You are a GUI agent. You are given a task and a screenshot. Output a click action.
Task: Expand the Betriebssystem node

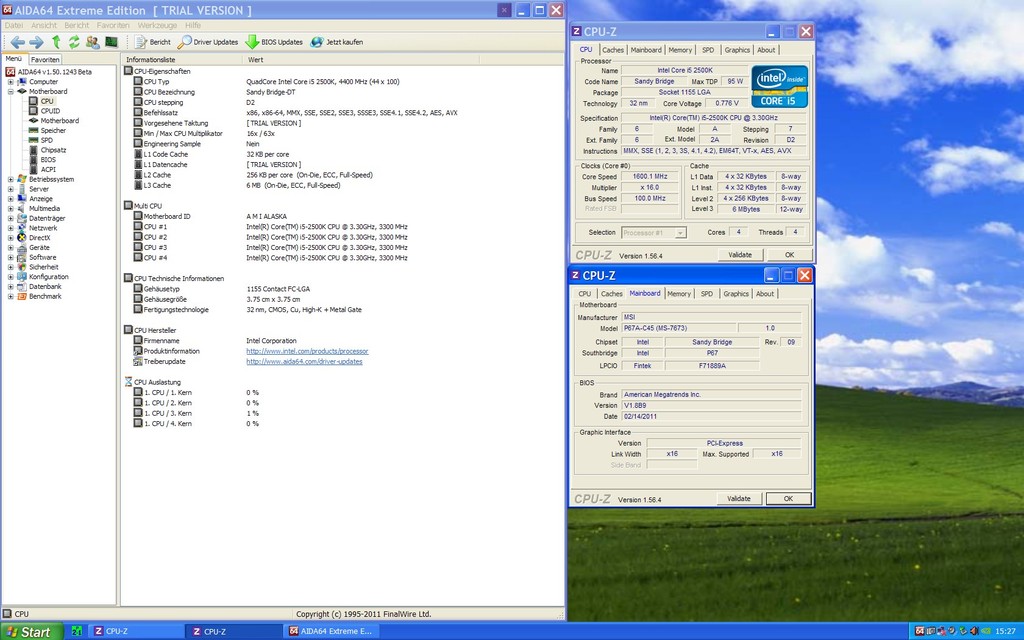click(10, 180)
